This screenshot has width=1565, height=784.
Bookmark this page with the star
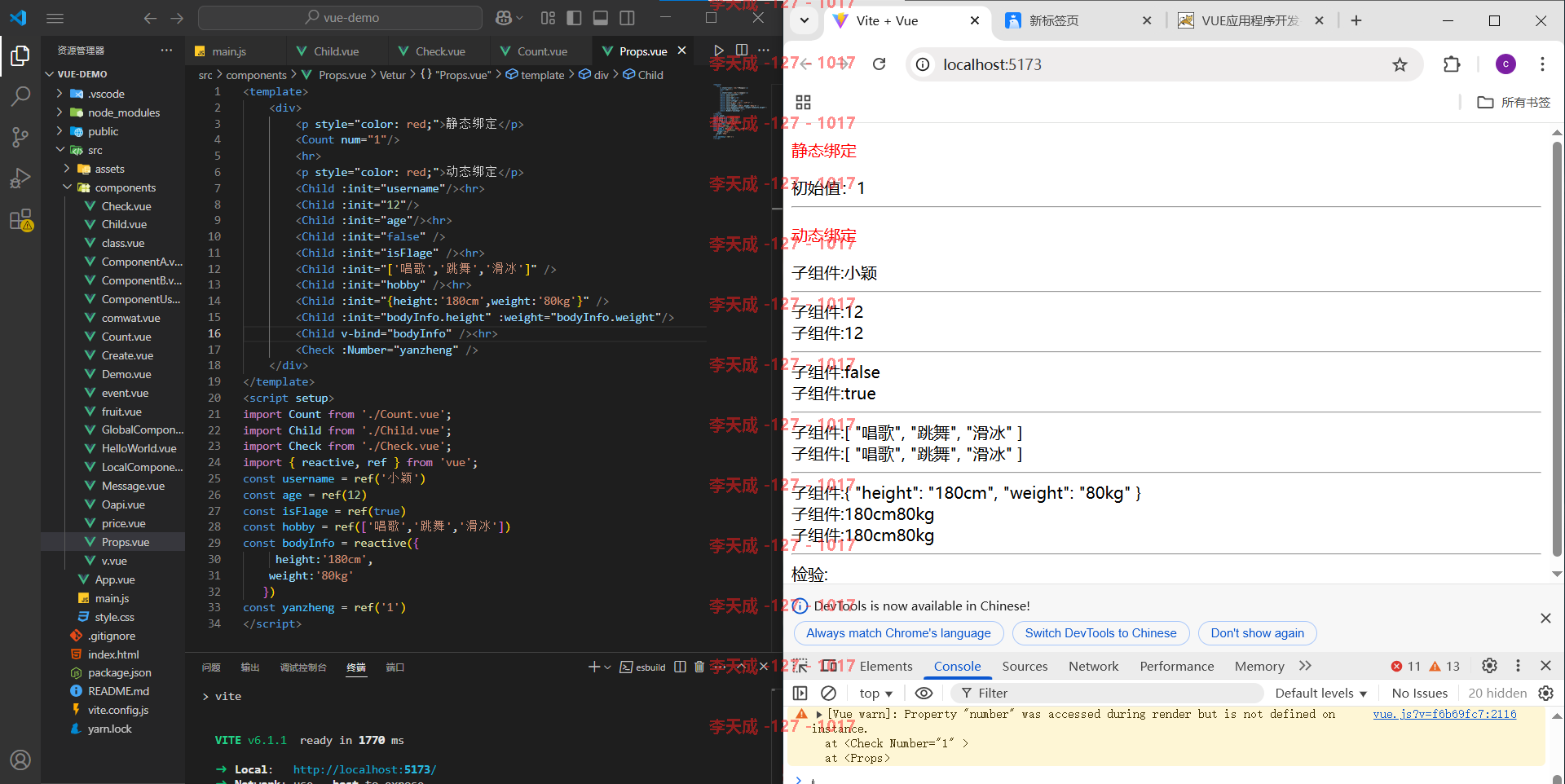1400,64
